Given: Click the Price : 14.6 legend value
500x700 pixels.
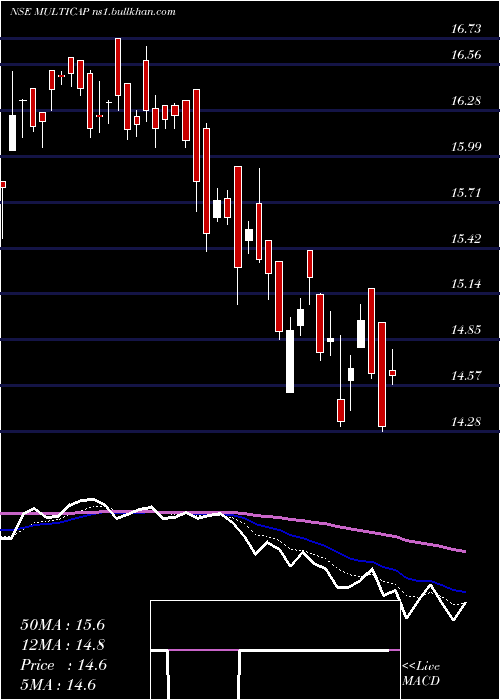Looking at the screenshot, I should click(63, 665).
